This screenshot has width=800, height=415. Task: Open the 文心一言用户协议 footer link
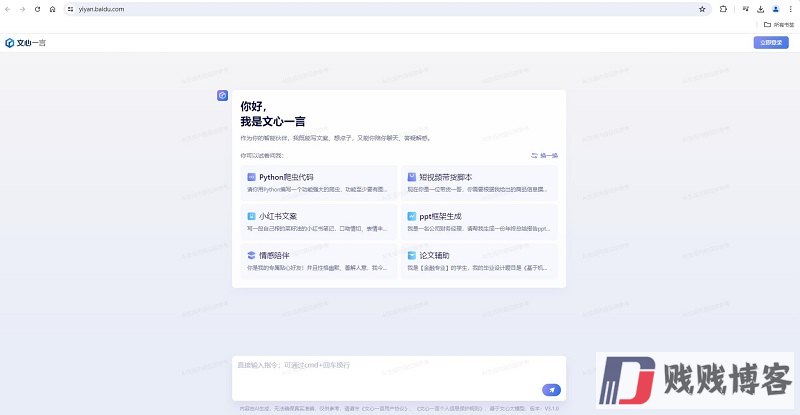point(384,408)
